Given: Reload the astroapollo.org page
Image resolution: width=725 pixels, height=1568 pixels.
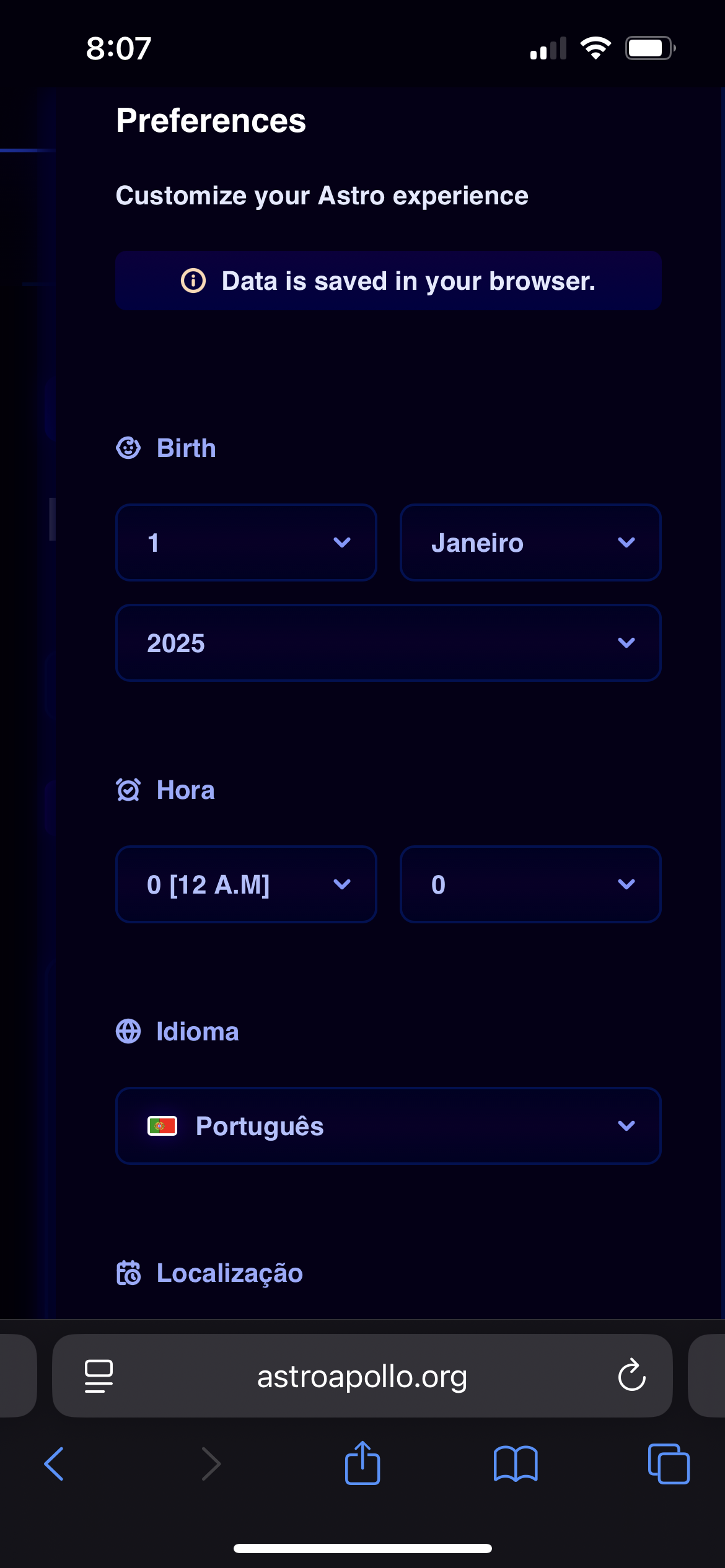Looking at the screenshot, I should (631, 1375).
